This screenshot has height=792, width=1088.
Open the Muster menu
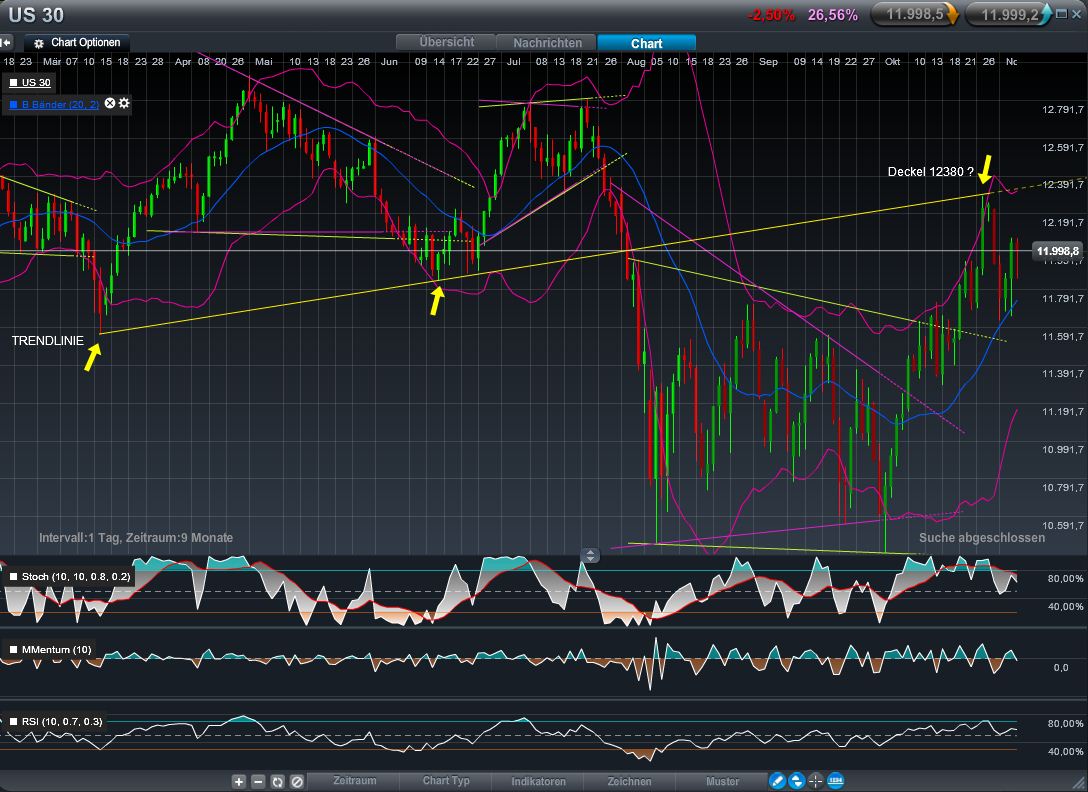pos(722,782)
